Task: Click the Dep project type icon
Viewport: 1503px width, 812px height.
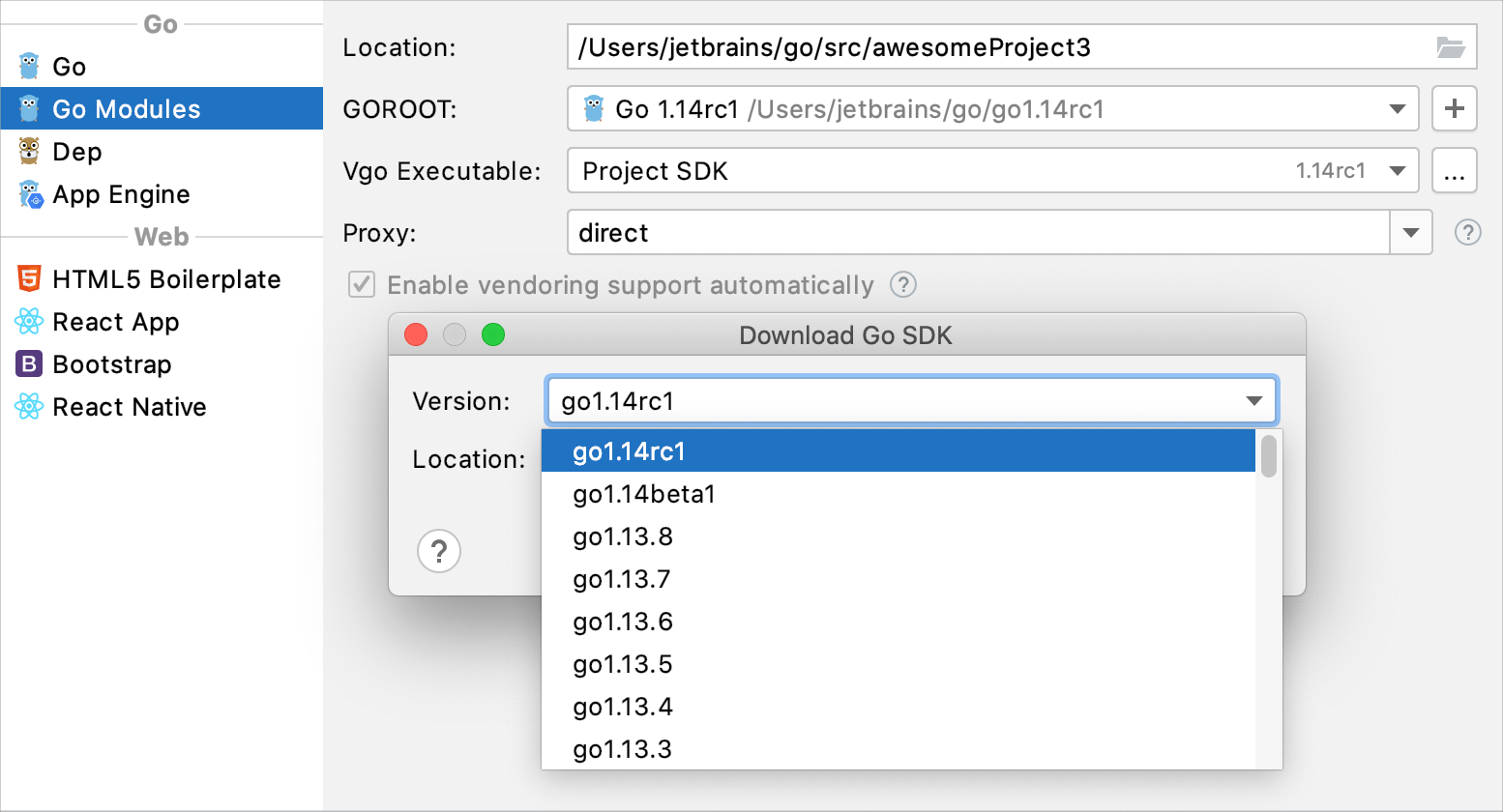Action: [29, 152]
